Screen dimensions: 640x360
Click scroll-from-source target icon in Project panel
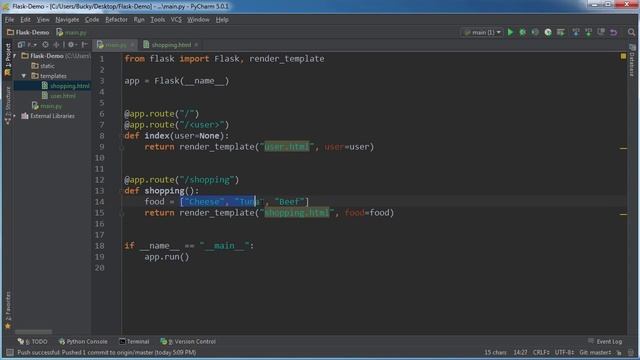(x=45, y=44)
